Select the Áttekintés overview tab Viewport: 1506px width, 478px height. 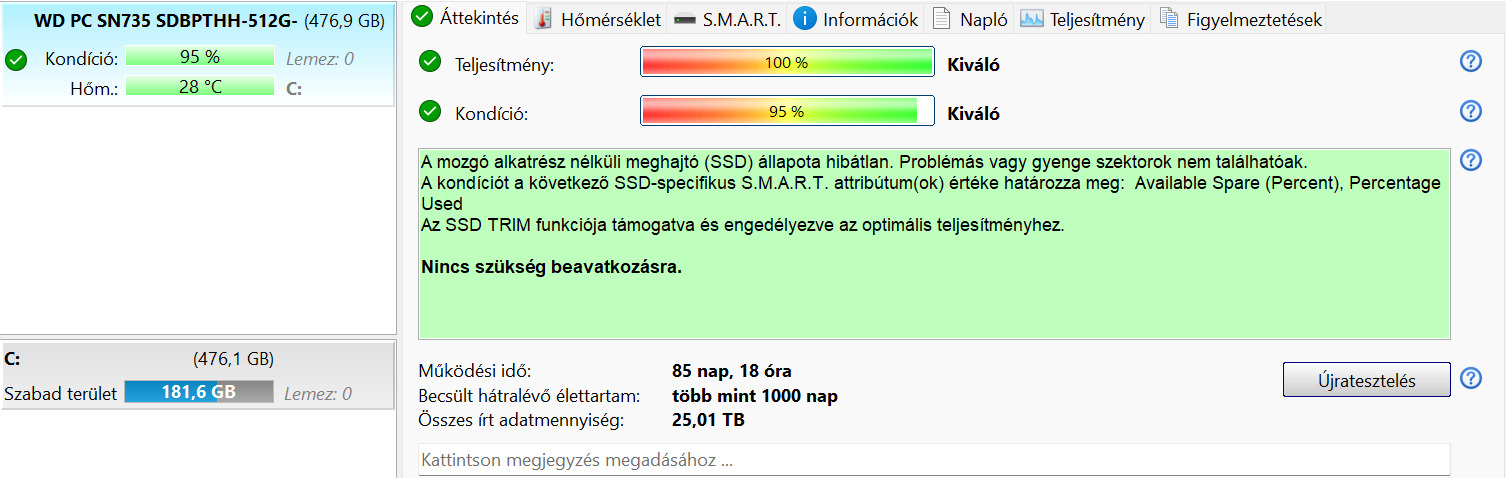pyautogui.click(x=466, y=17)
